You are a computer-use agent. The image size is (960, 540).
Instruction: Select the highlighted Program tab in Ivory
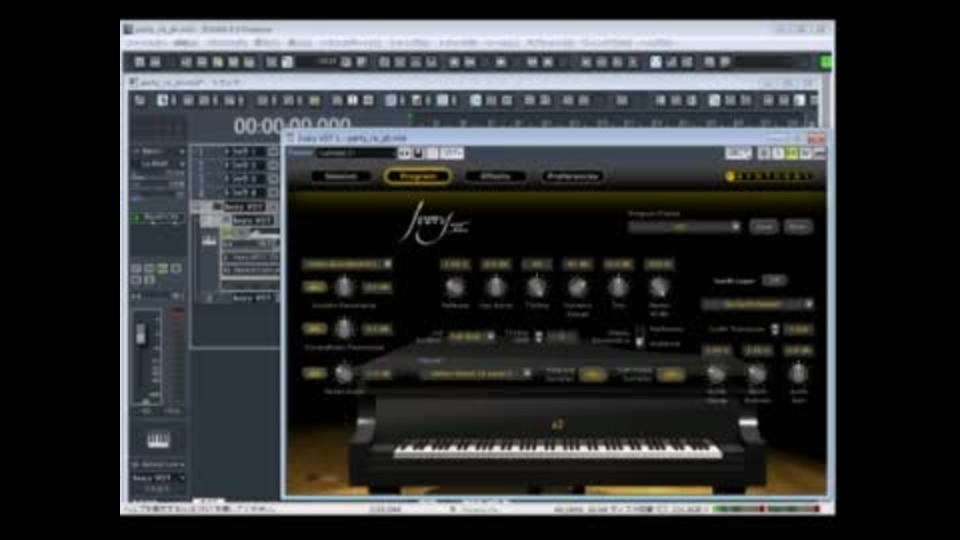[418, 176]
